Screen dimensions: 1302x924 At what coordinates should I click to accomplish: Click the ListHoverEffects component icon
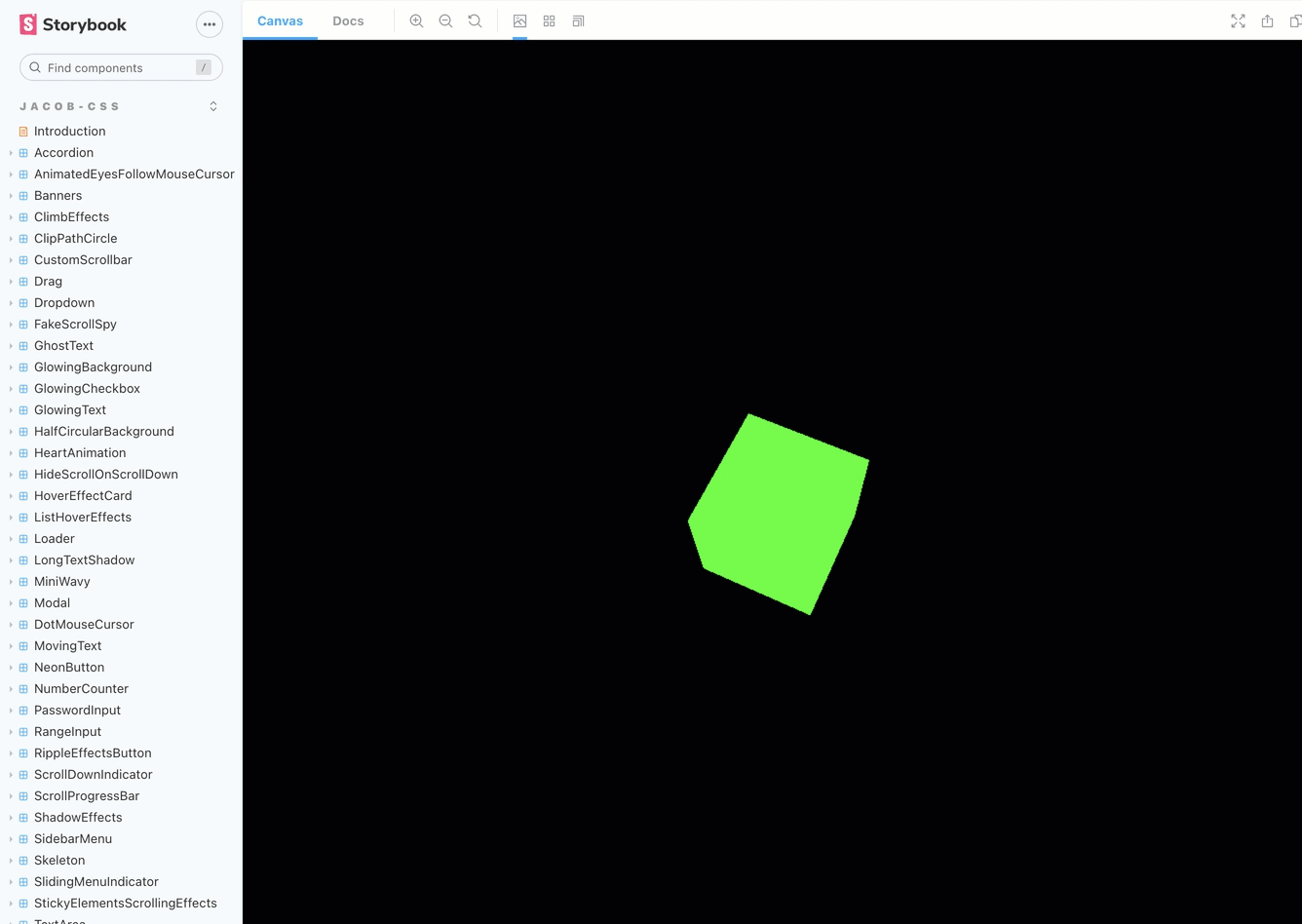coord(23,517)
